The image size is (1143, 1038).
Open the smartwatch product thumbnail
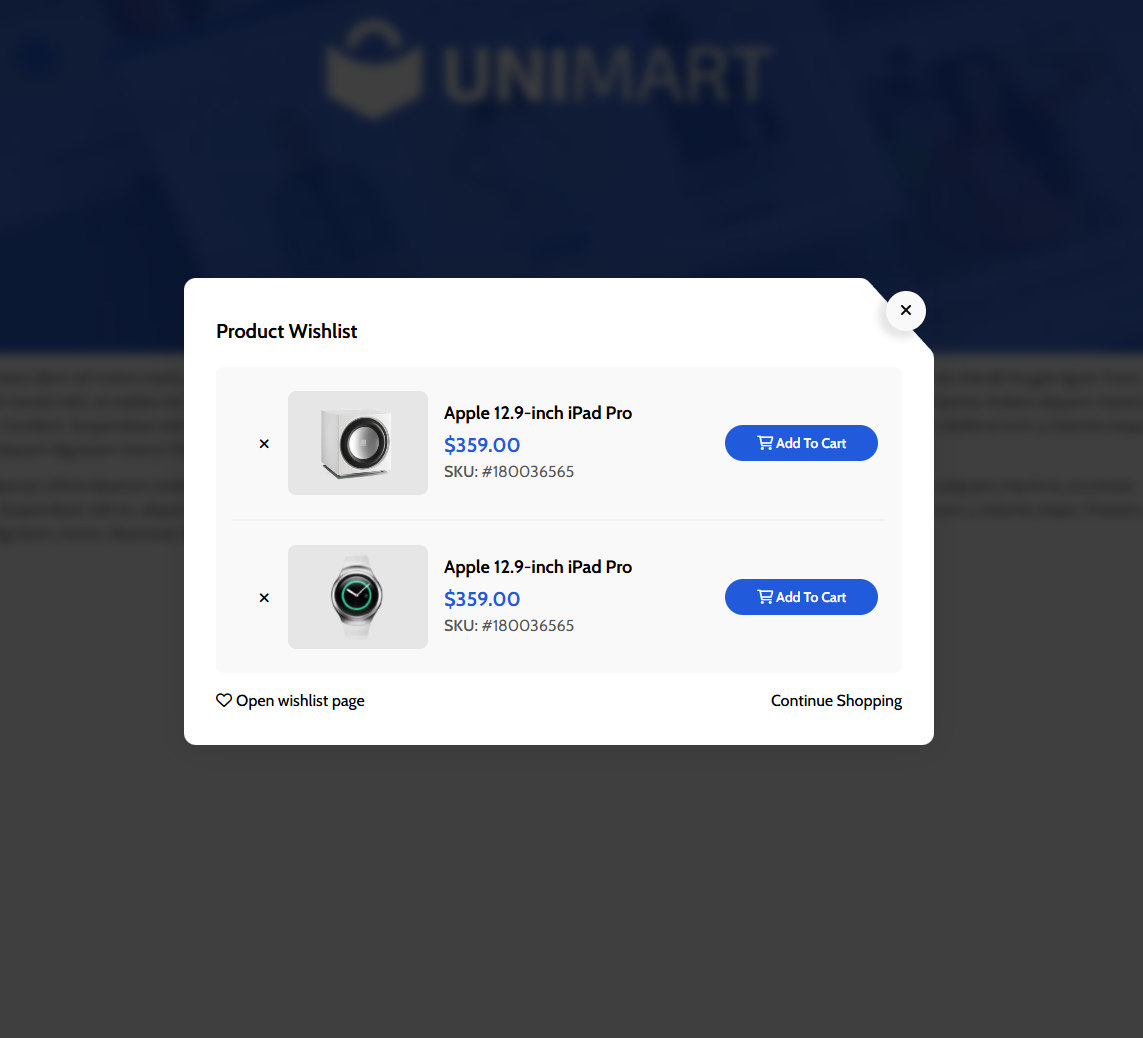click(x=358, y=596)
